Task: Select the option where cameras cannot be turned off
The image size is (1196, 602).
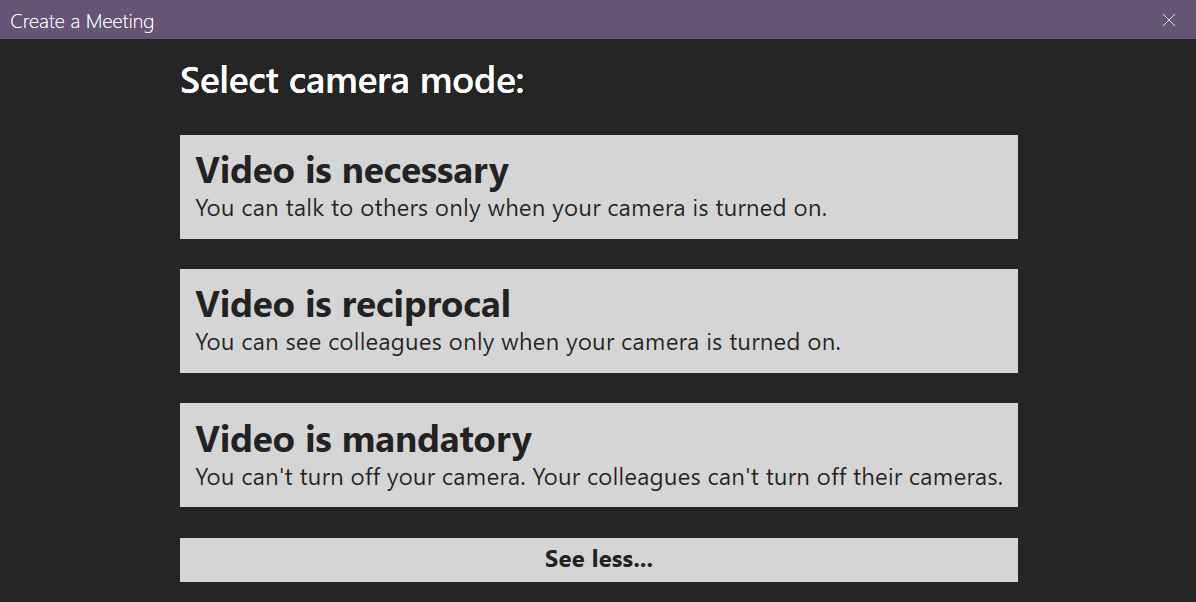Action: 598,455
